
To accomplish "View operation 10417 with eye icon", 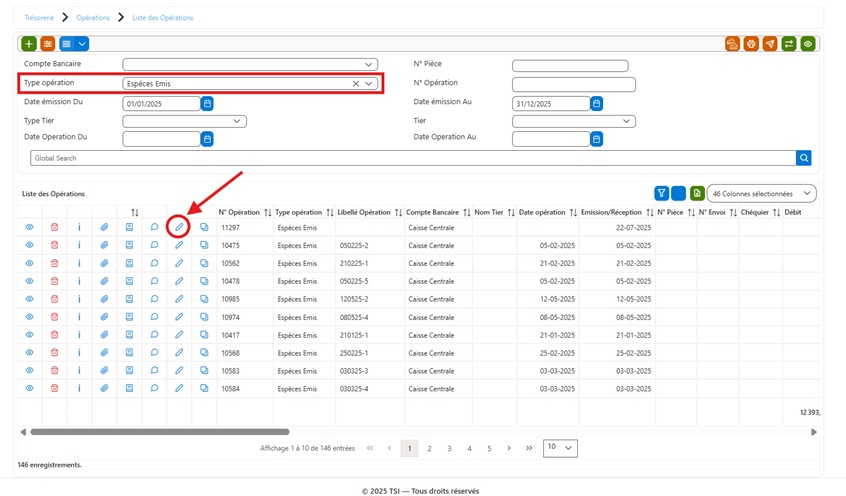I will click(x=30, y=335).
